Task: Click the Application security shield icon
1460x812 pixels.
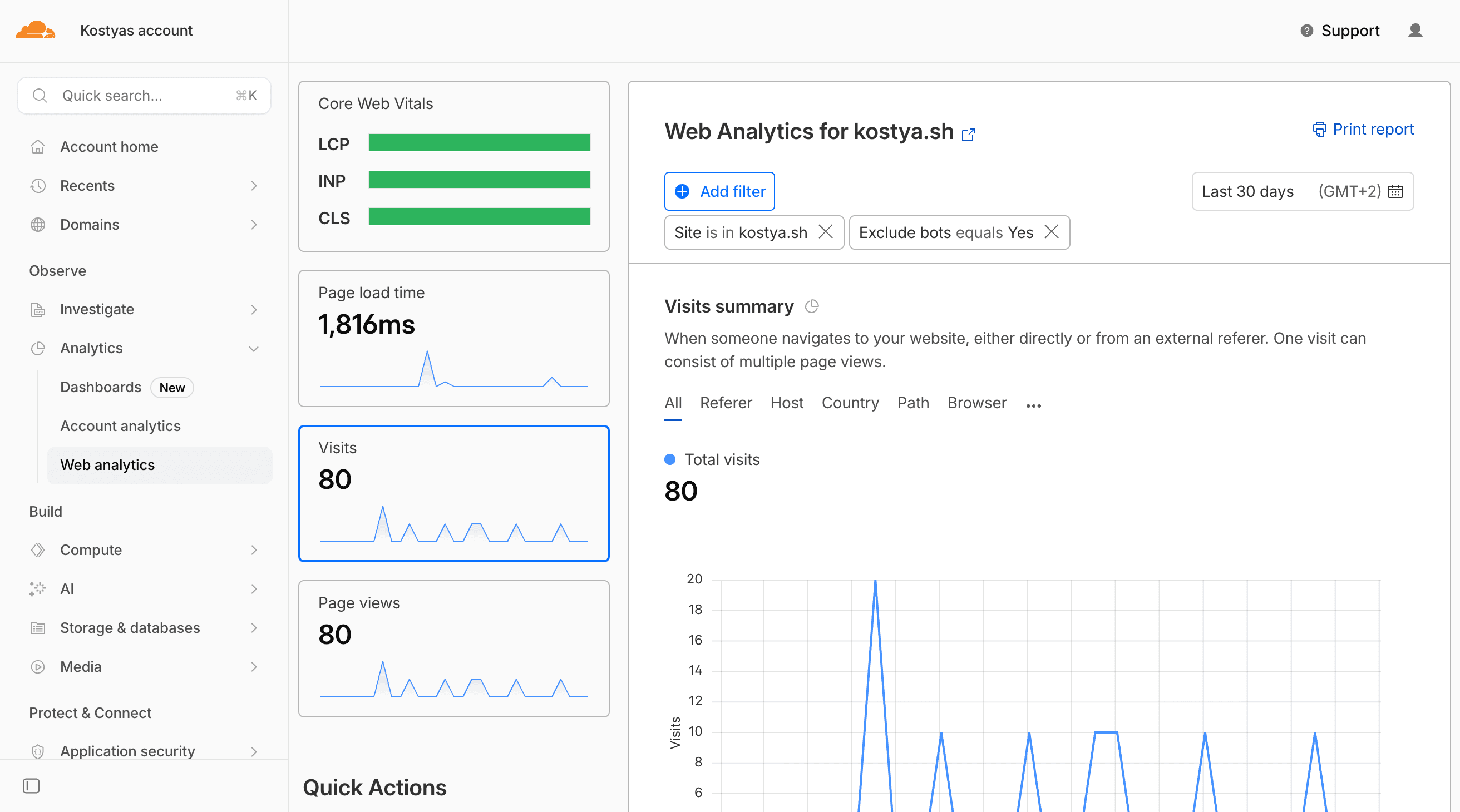Action: [x=38, y=751]
